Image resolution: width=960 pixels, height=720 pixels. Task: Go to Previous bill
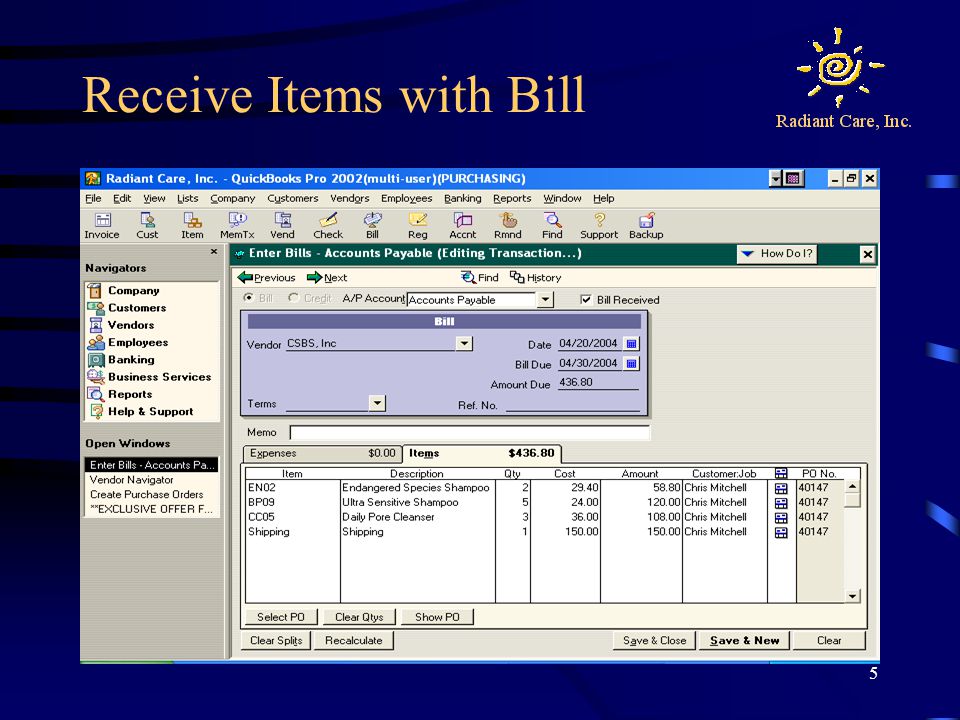266,277
